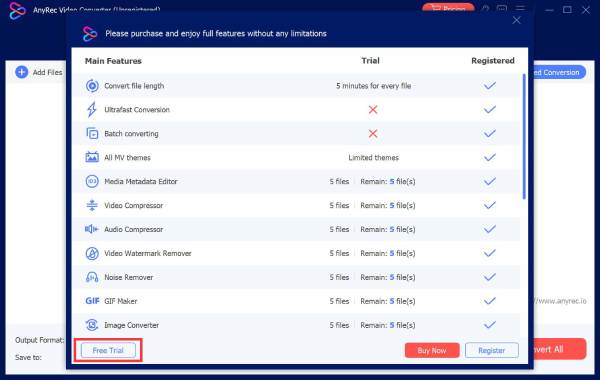Click the Ultrafast Conversion label
600x380 pixels.
(137, 110)
